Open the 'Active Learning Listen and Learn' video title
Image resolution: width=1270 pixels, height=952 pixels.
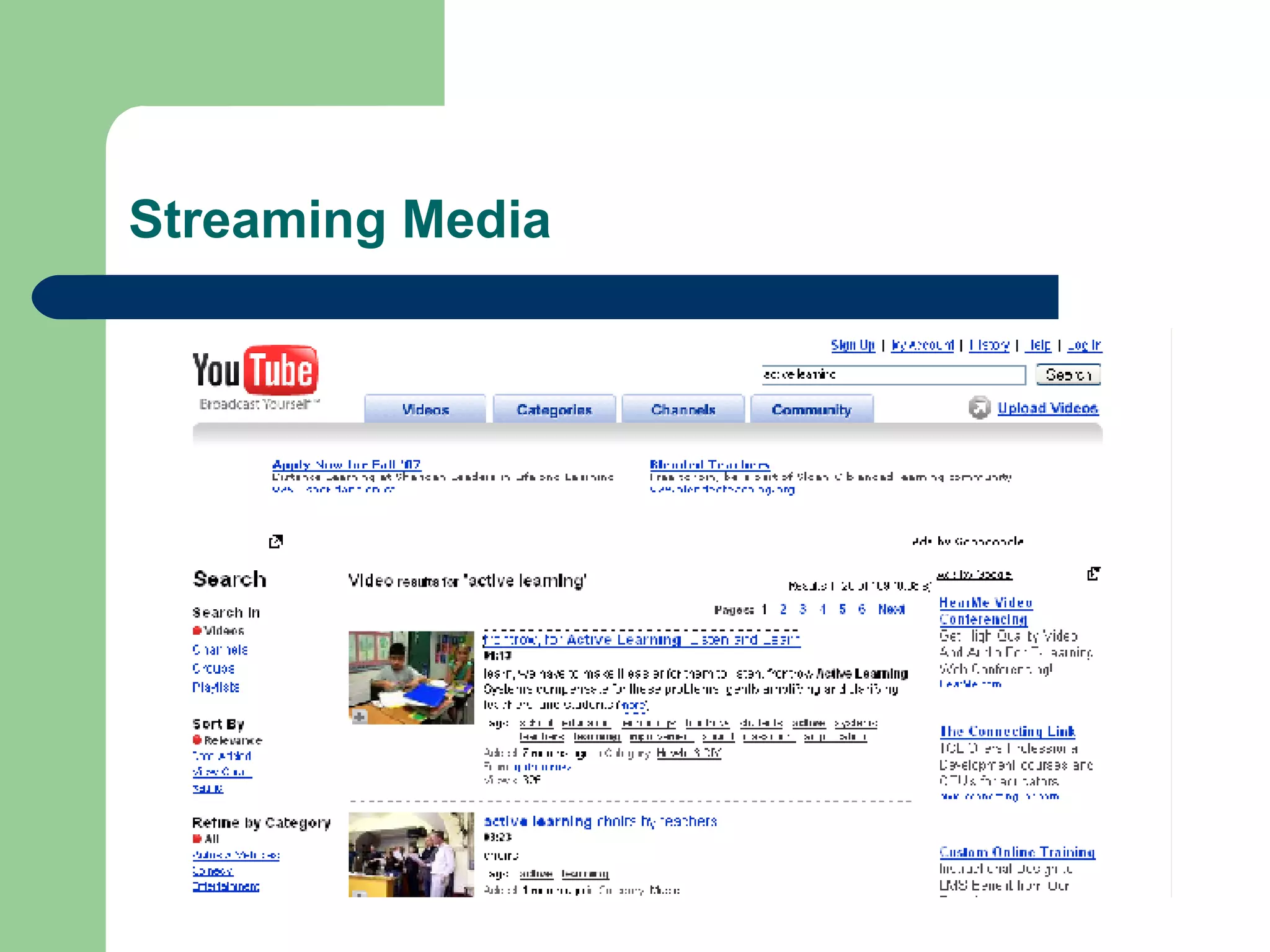click(642, 639)
